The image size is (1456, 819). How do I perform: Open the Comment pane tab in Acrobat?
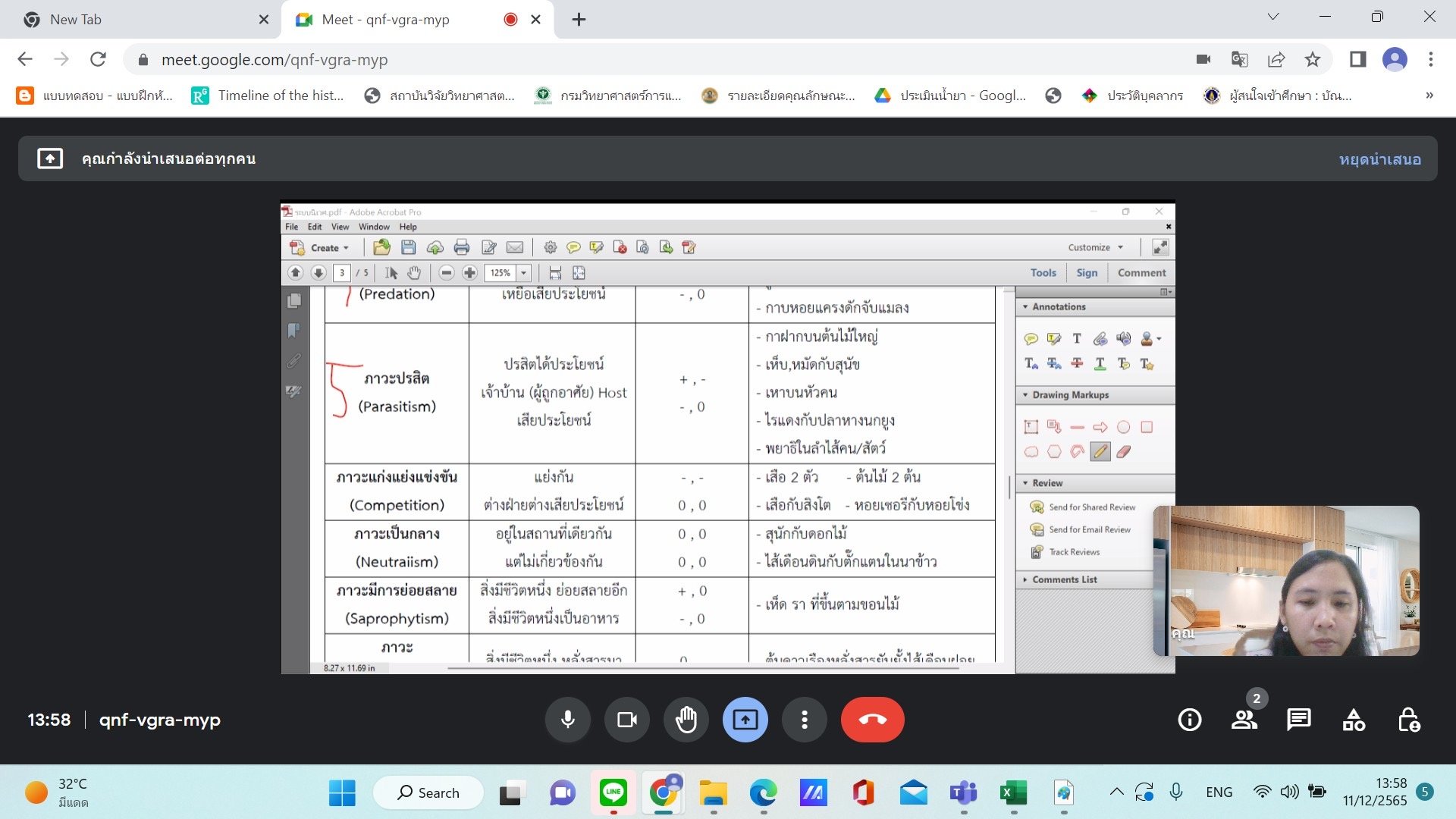[1141, 273]
